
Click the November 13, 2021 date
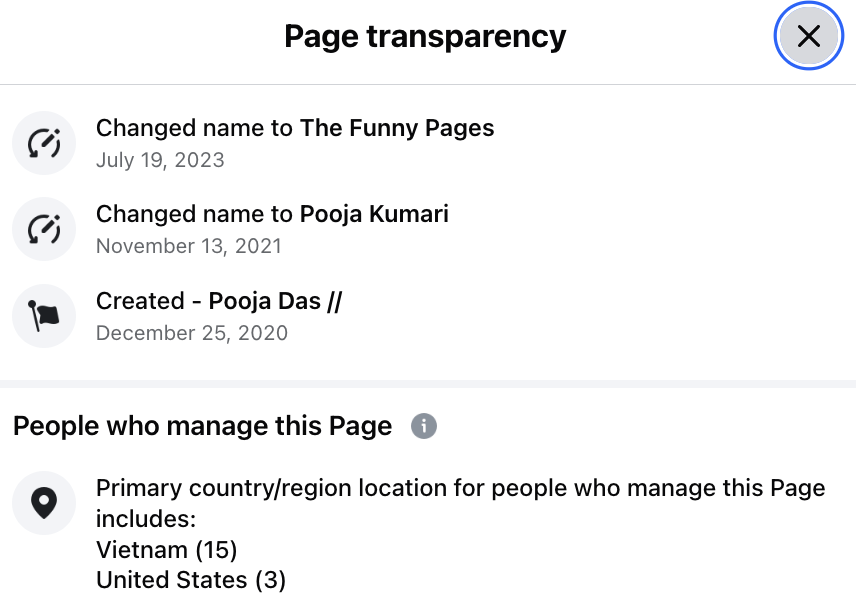189,246
